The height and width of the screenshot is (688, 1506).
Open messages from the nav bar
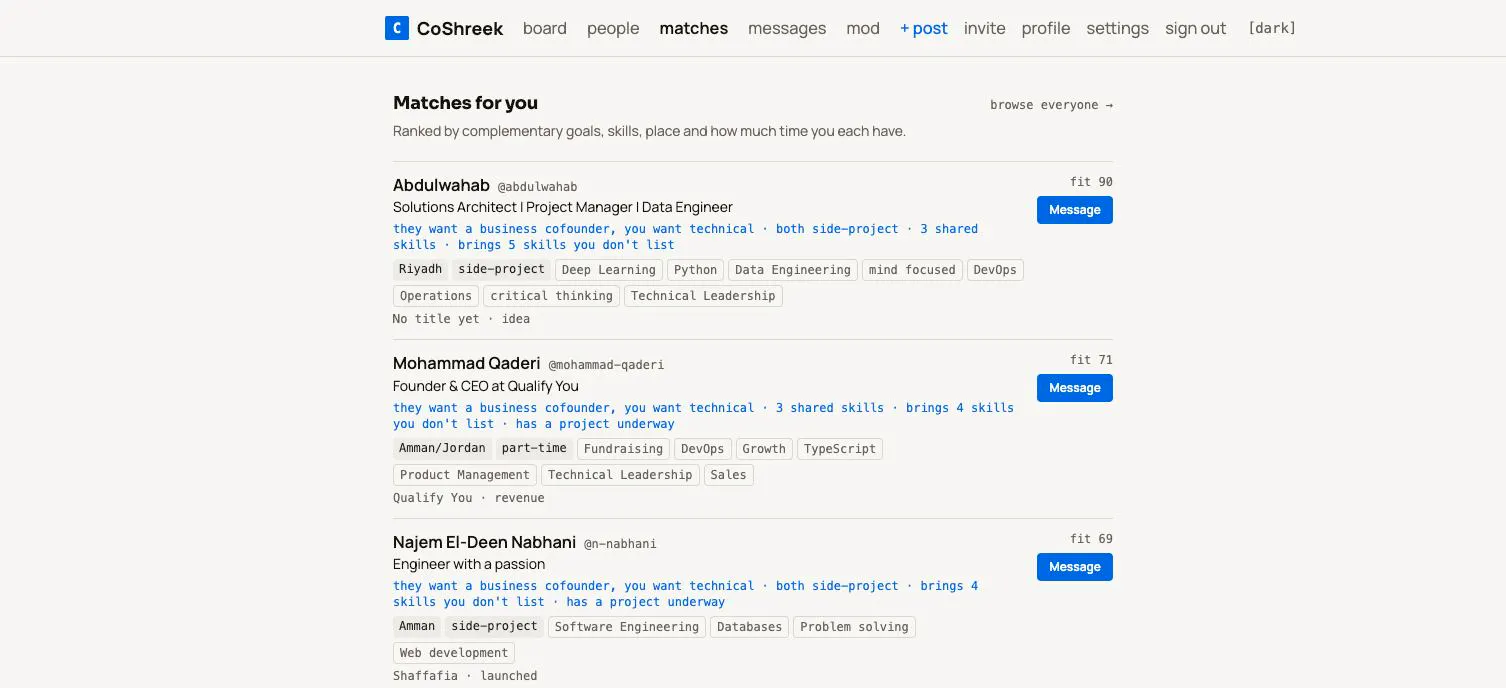click(x=787, y=28)
